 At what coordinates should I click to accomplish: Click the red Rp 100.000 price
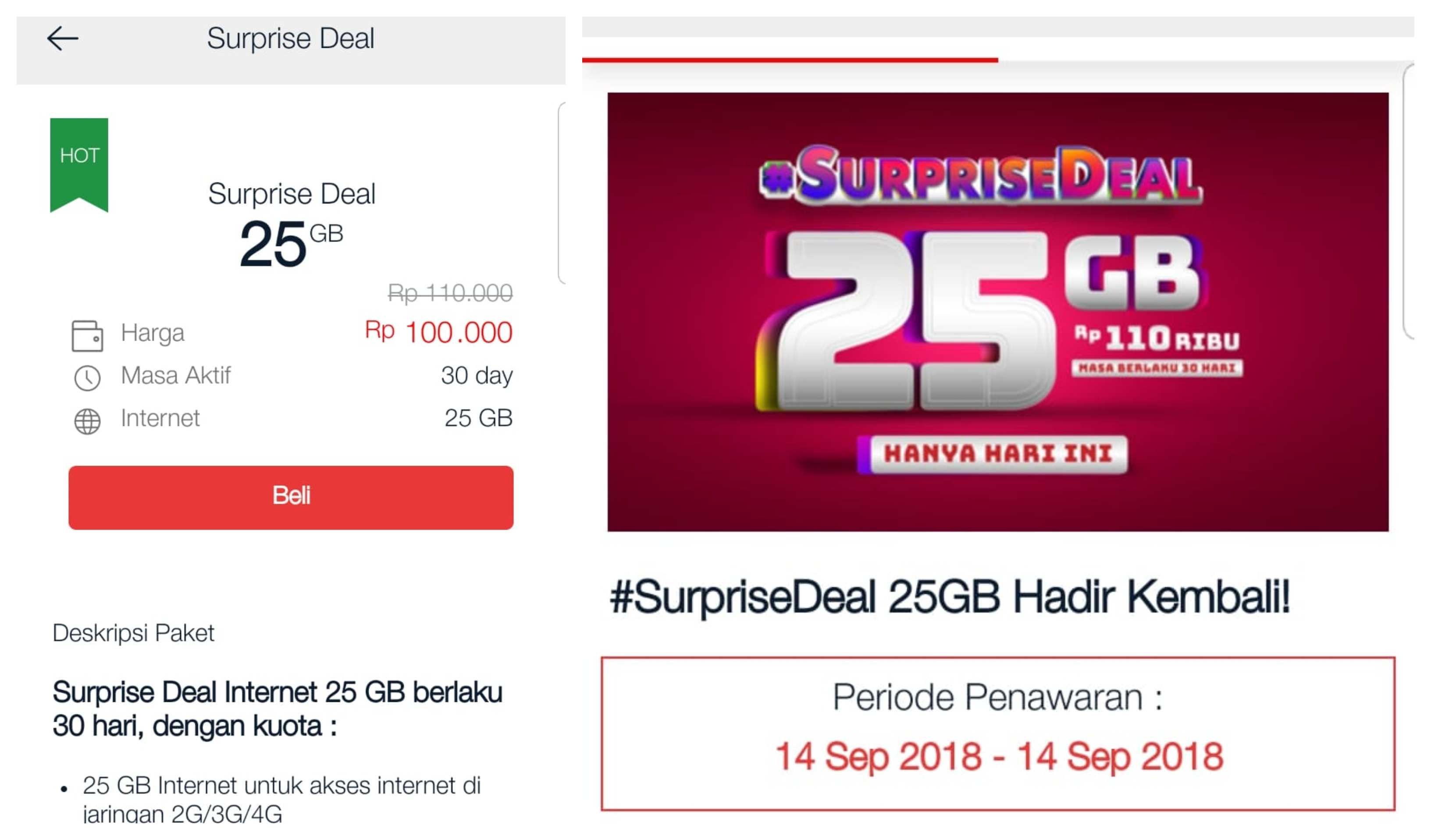click(x=438, y=332)
